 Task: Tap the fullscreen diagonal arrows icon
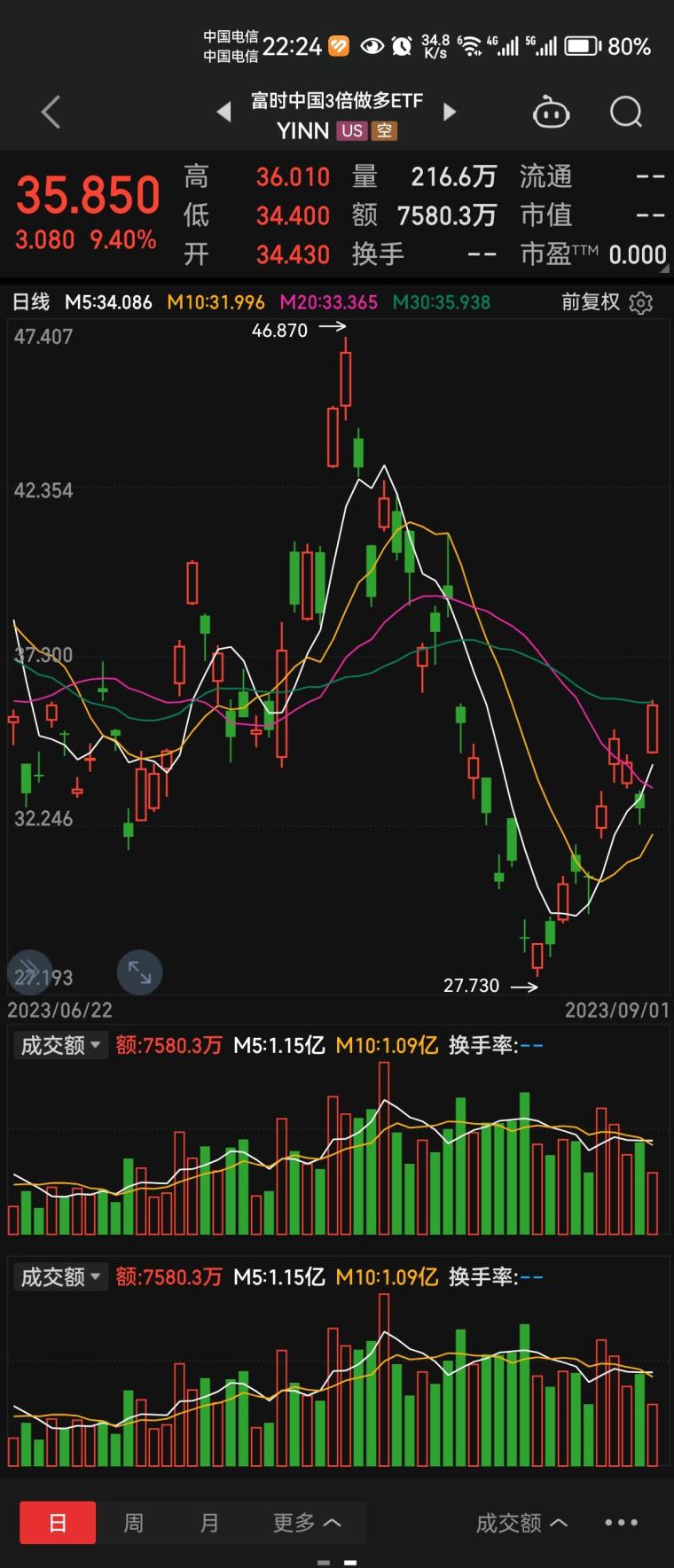pyautogui.click(x=140, y=972)
